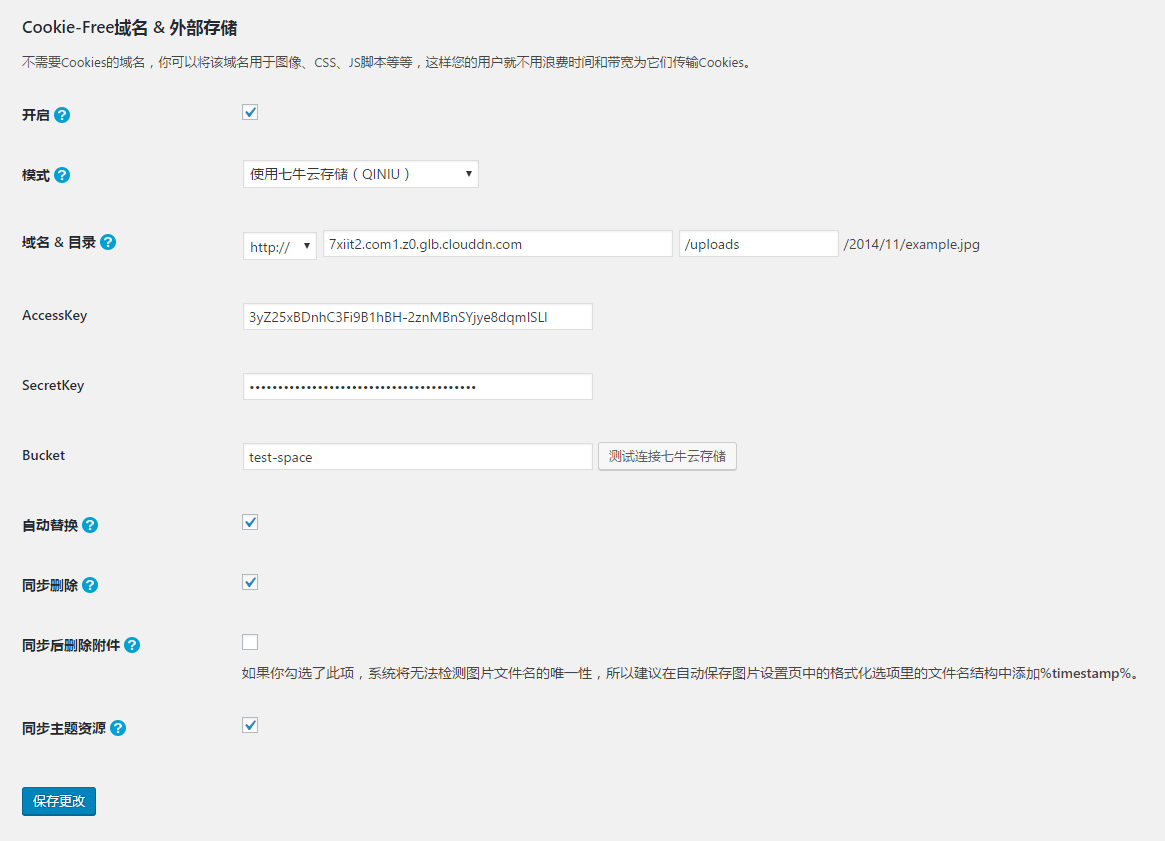The height and width of the screenshot is (841, 1165).
Task: Click the AccessKey label
Action: pyautogui.click(x=54, y=315)
